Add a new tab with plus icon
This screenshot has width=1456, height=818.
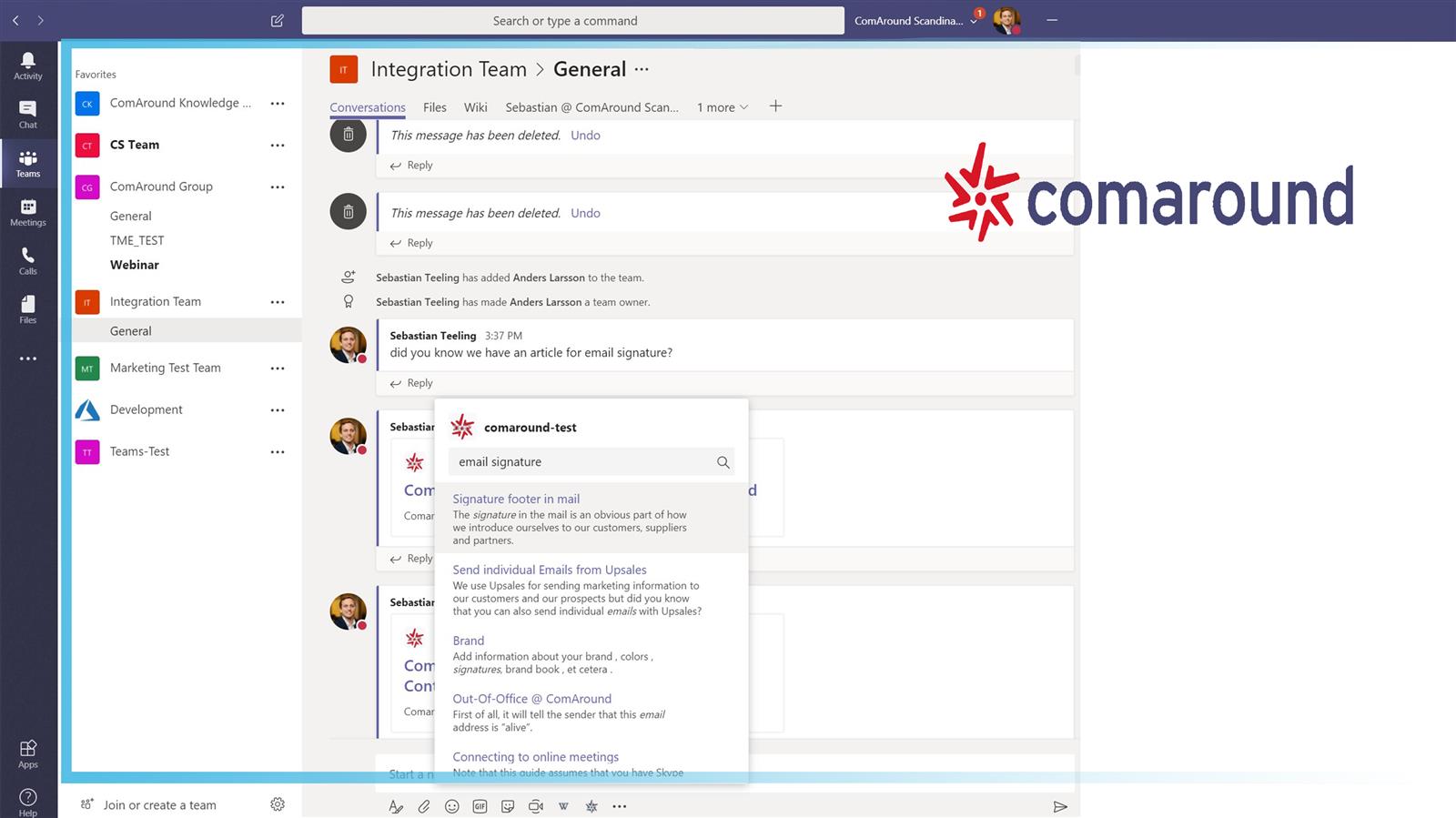tap(775, 106)
